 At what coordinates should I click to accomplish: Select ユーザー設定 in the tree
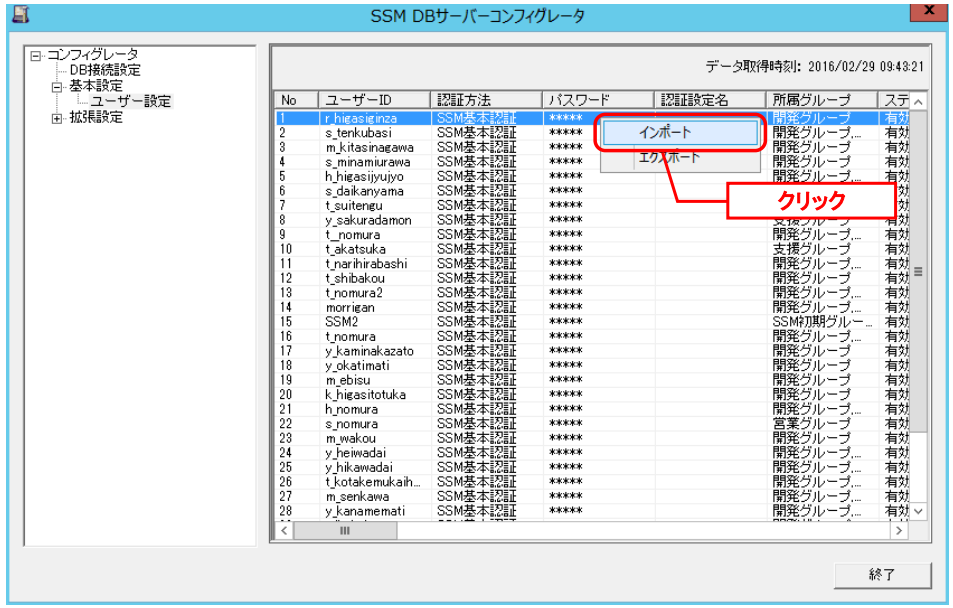pyautogui.click(x=131, y=101)
